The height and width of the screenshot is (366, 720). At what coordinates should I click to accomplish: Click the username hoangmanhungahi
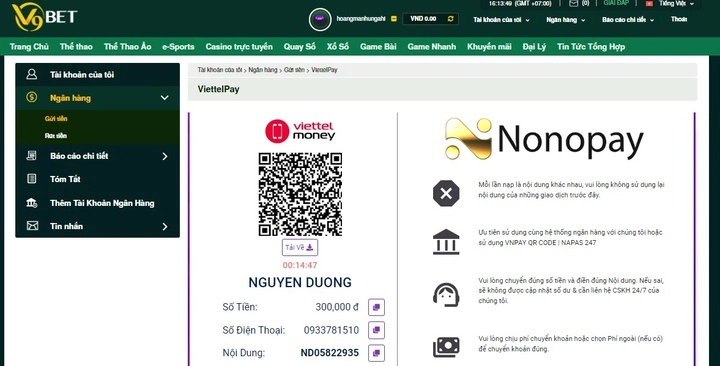361,19
